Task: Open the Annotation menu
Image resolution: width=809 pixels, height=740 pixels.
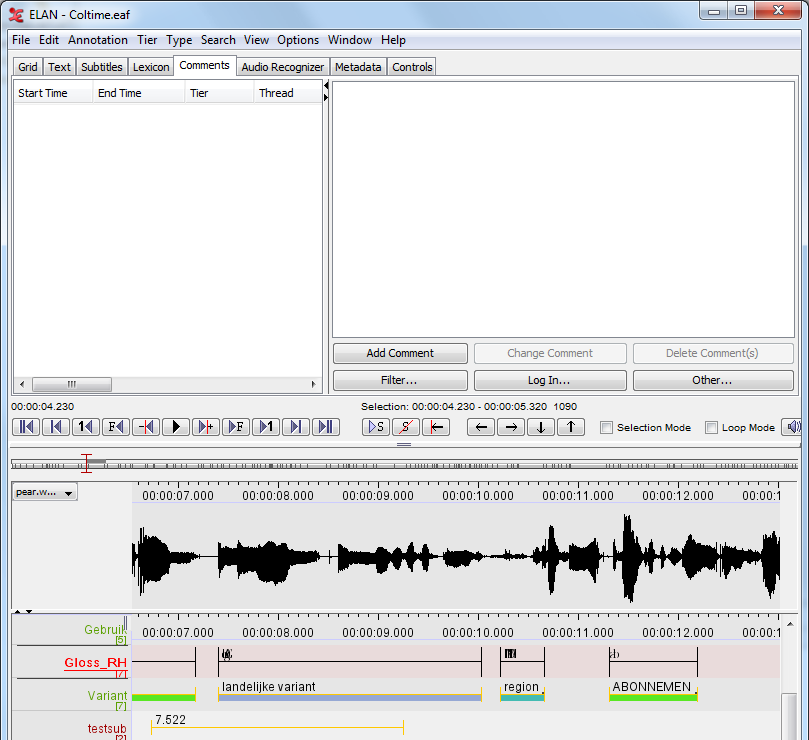Action: coord(98,40)
